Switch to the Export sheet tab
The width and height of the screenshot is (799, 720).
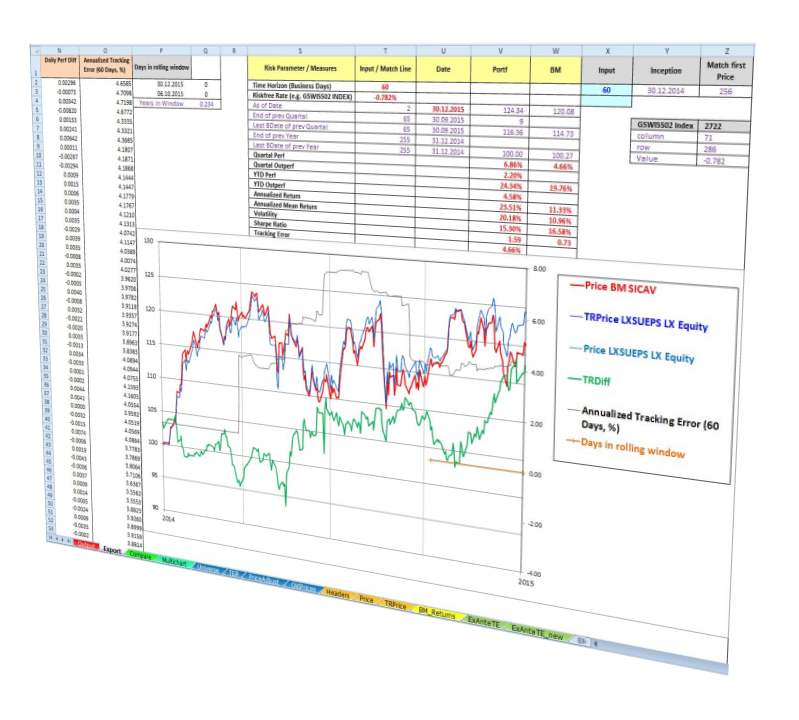point(112,549)
